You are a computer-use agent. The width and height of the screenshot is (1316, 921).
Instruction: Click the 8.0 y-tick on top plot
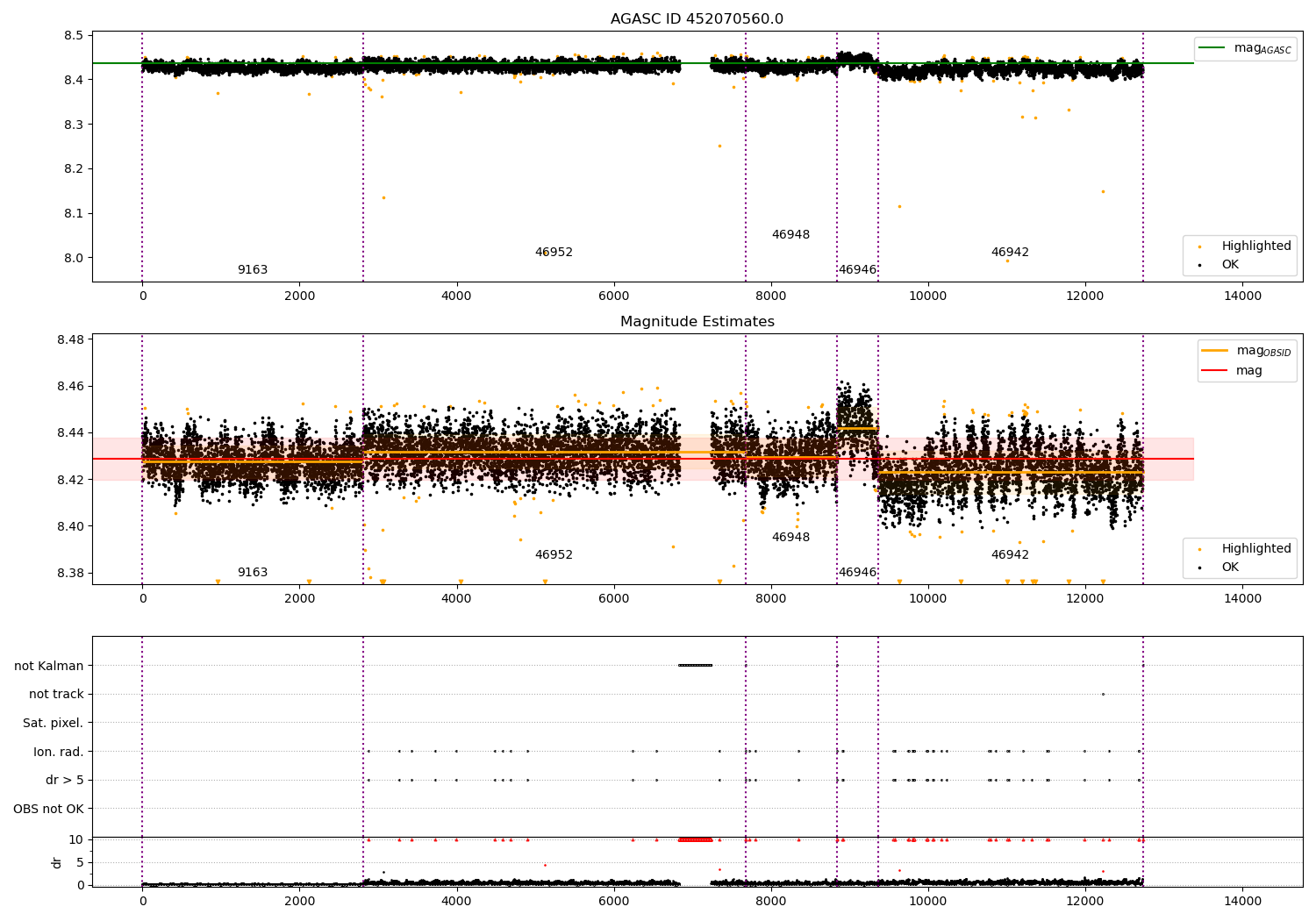74,258
